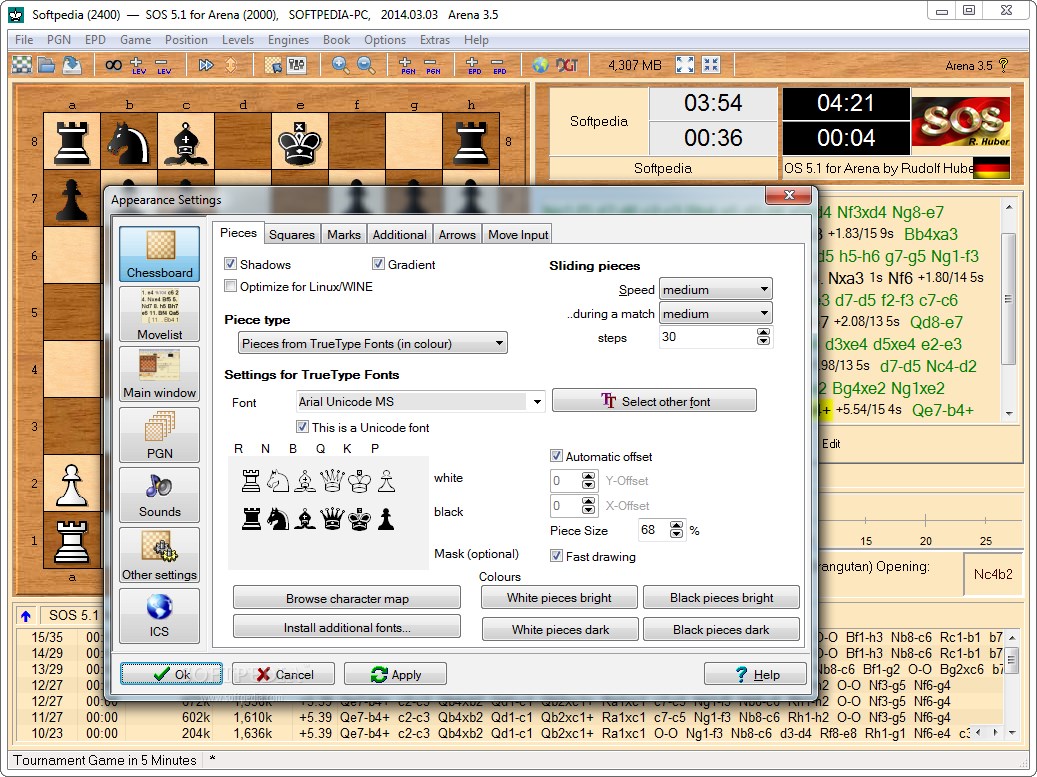This screenshot has width=1037, height=777.
Task: Enable Optimize for Linux/WINE
Action: pos(230,286)
